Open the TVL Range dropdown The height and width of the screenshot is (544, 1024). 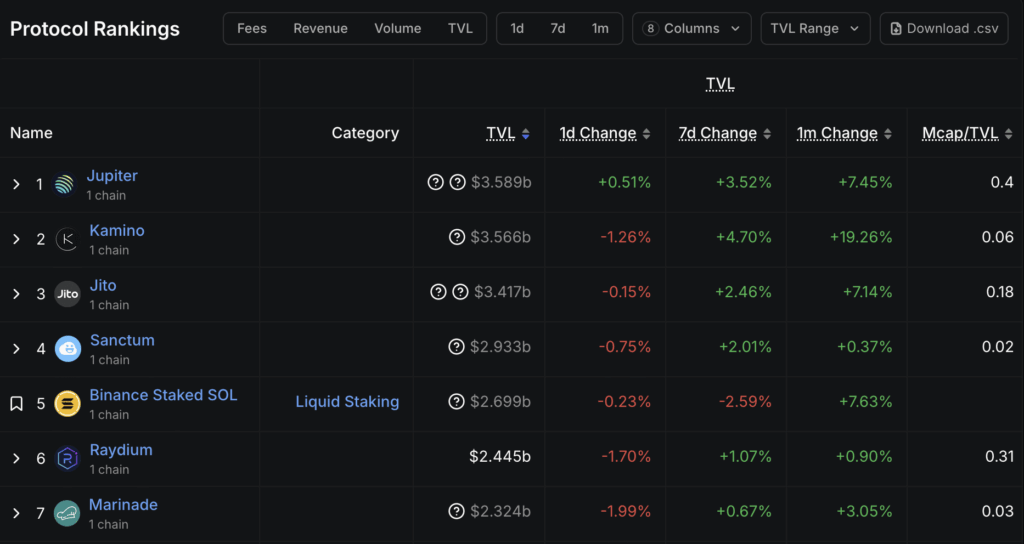click(814, 28)
